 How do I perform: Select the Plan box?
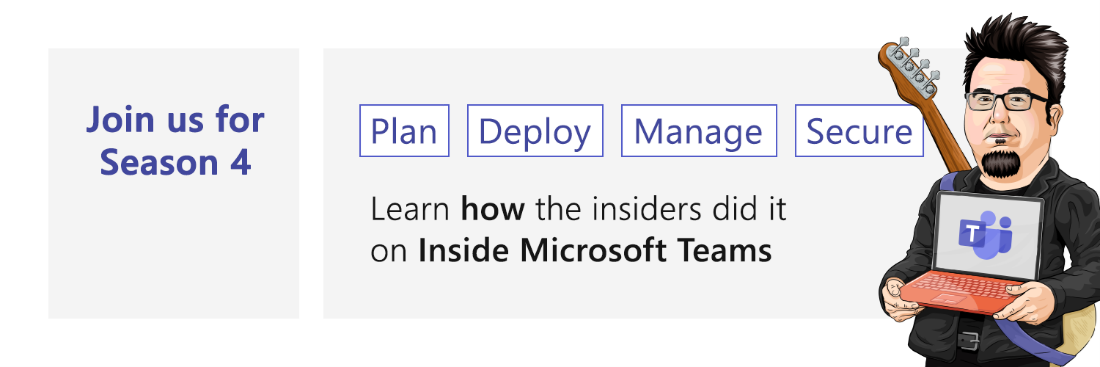pyautogui.click(x=404, y=131)
